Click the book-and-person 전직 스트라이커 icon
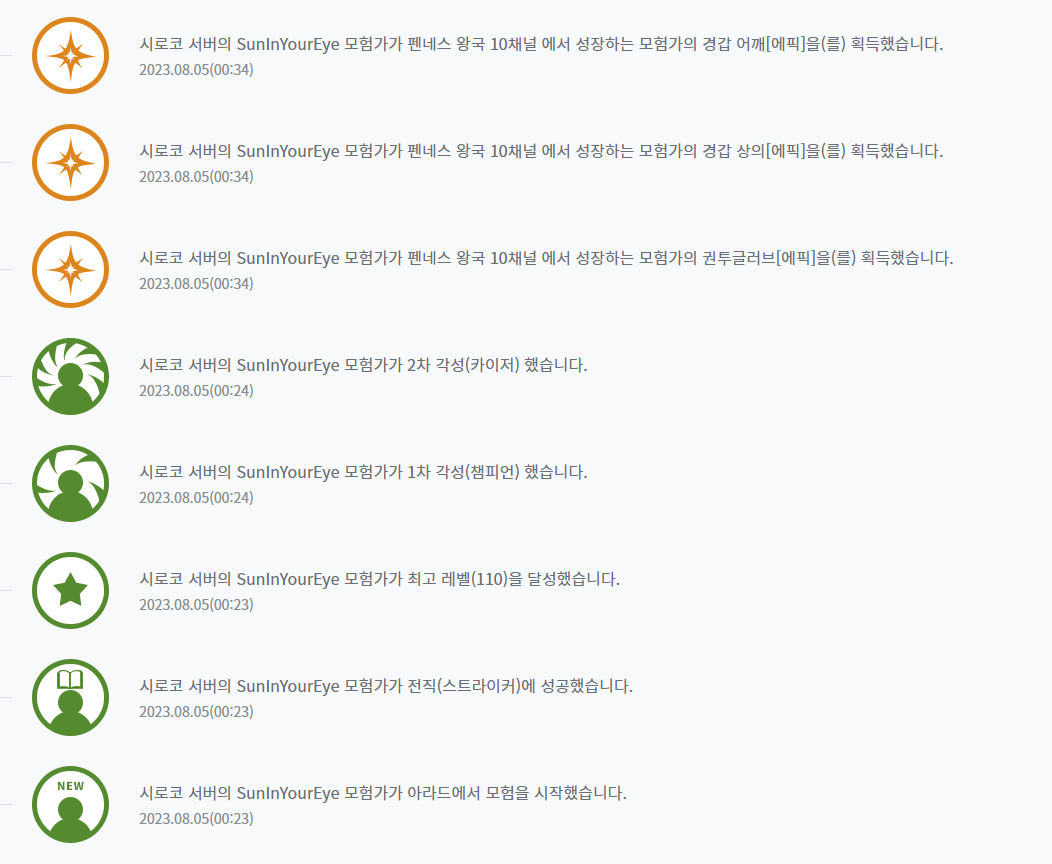This screenshot has width=1052, height=864. pos(70,698)
